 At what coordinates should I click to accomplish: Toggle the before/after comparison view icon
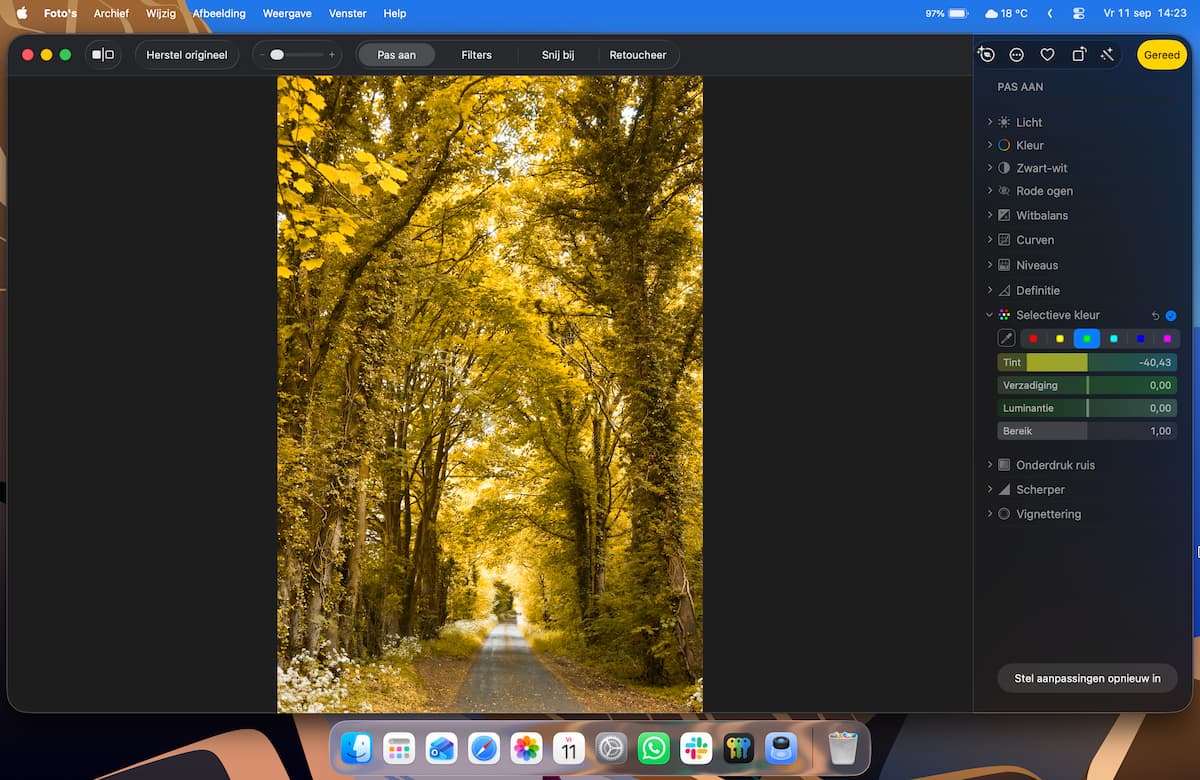[103, 55]
